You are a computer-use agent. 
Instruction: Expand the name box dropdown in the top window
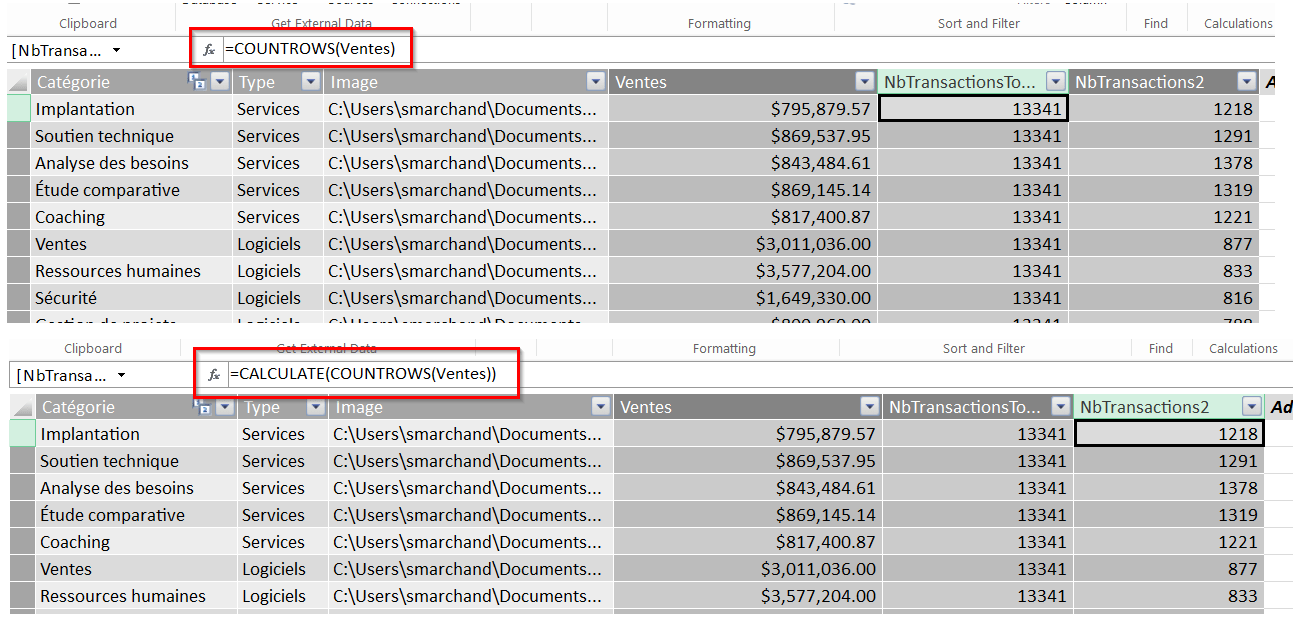coord(117,50)
